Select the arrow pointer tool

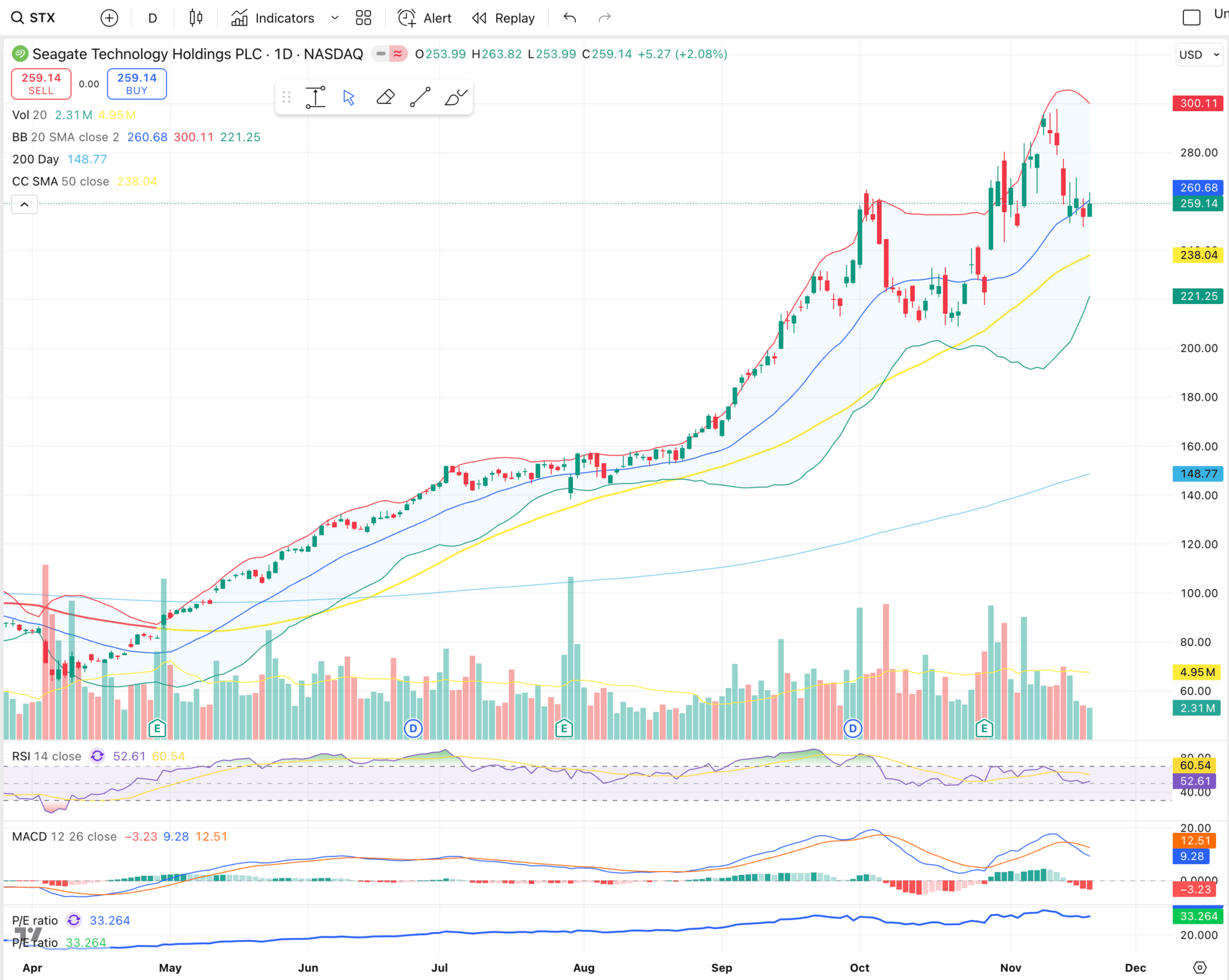click(x=349, y=97)
